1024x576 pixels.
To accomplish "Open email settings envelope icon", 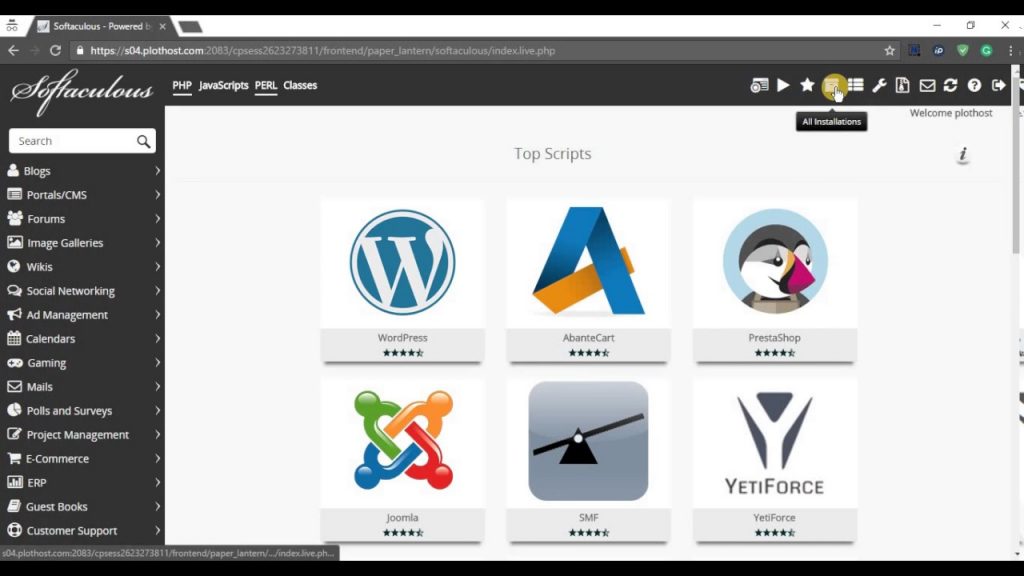I will click(x=927, y=86).
